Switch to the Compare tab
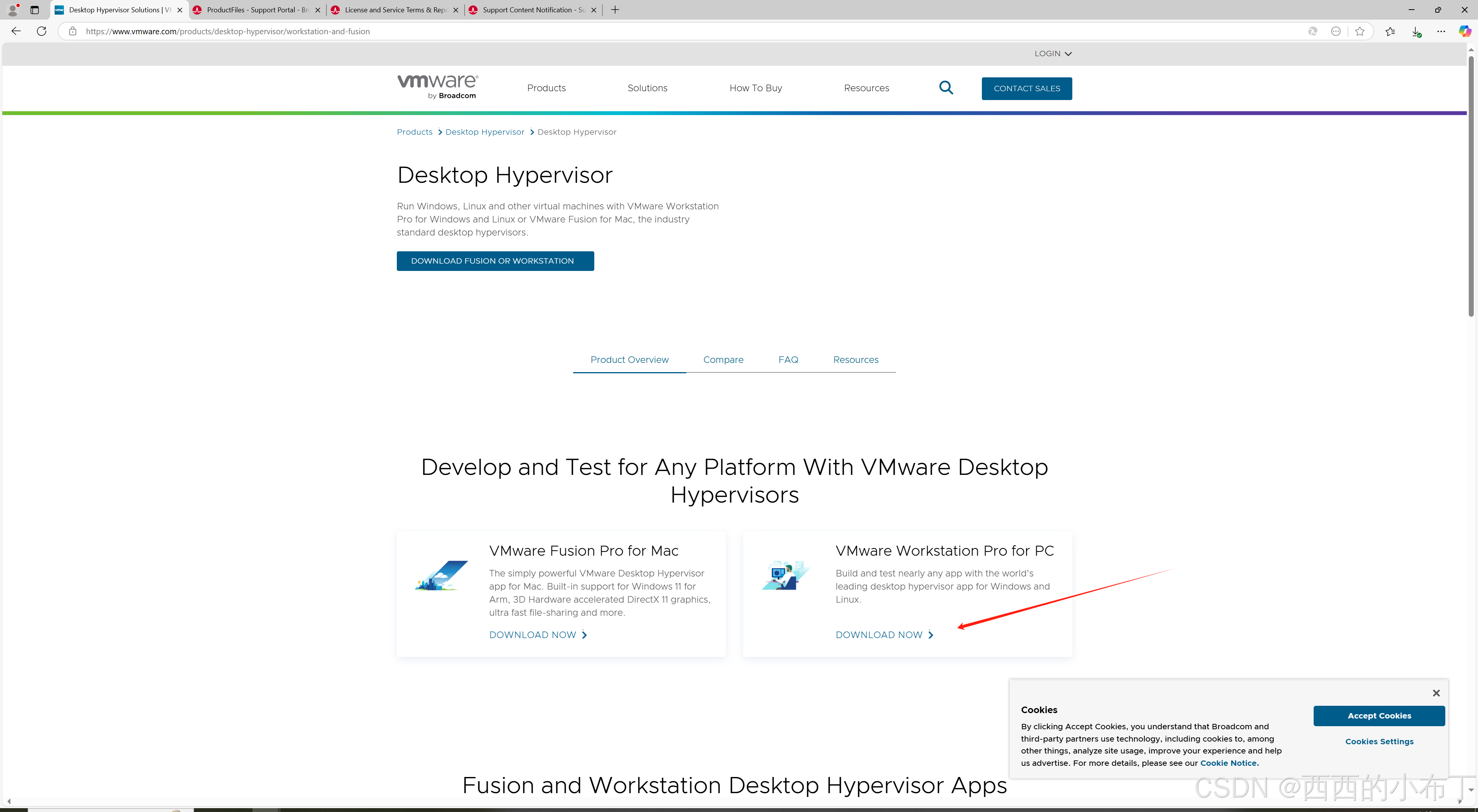Image resolution: width=1478 pixels, height=812 pixels. (x=723, y=359)
